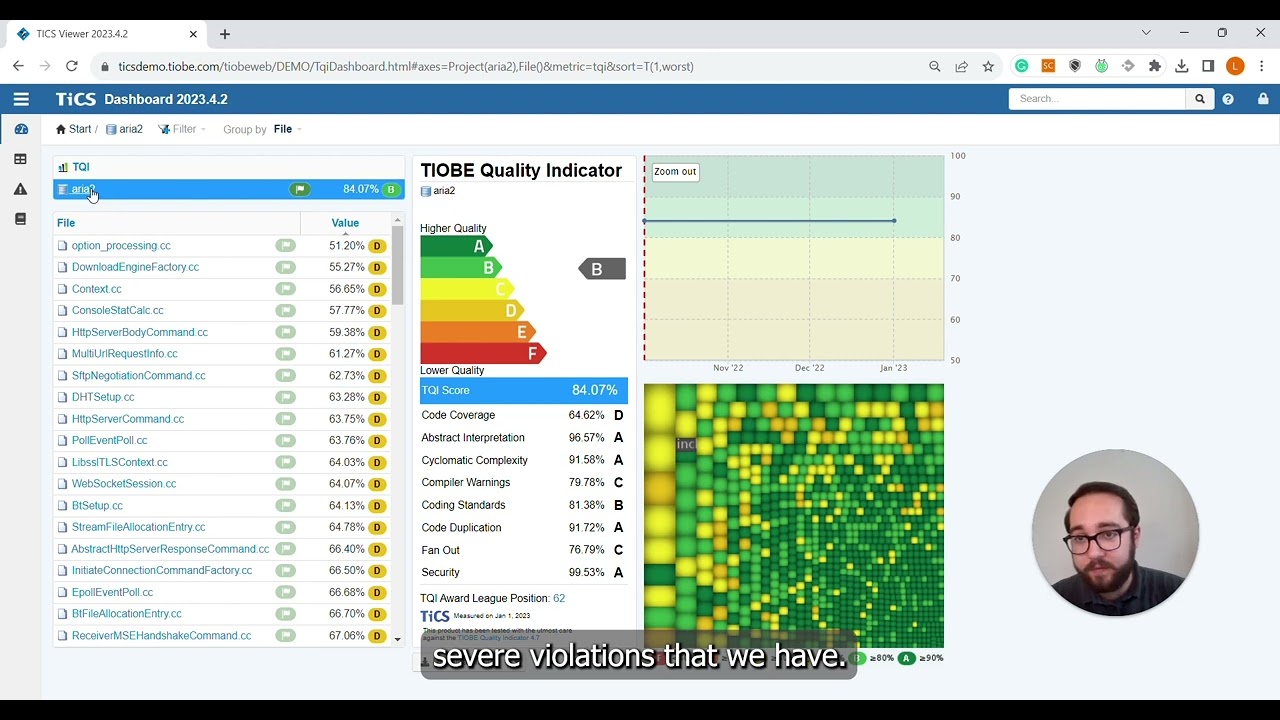This screenshot has height=720, width=1280.
Task: Open option_processing.cc file
Action: click(121, 245)
